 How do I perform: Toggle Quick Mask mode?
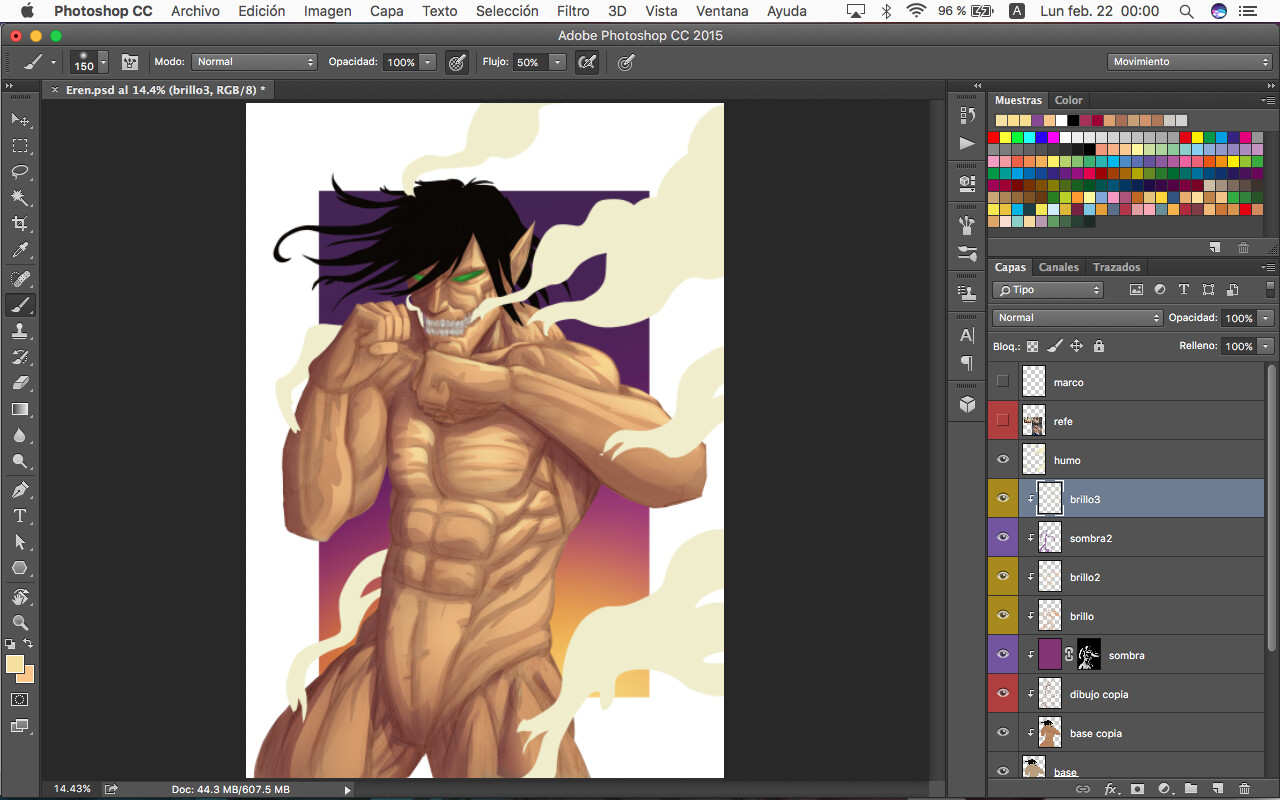pyautogui.click(x=20, y=700)
